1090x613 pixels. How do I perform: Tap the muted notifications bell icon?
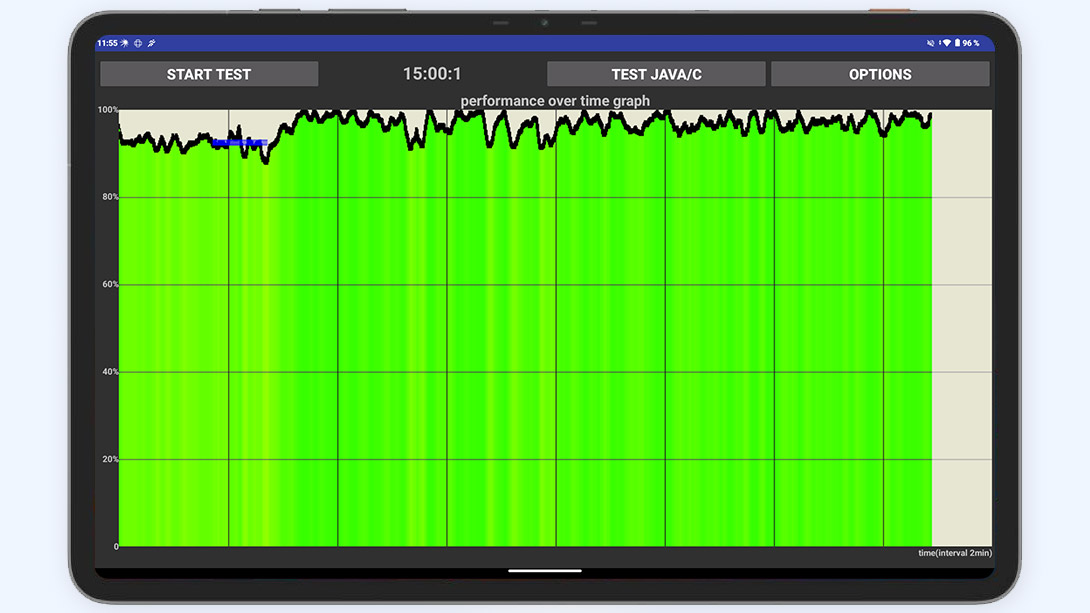(x=930, y=43)
